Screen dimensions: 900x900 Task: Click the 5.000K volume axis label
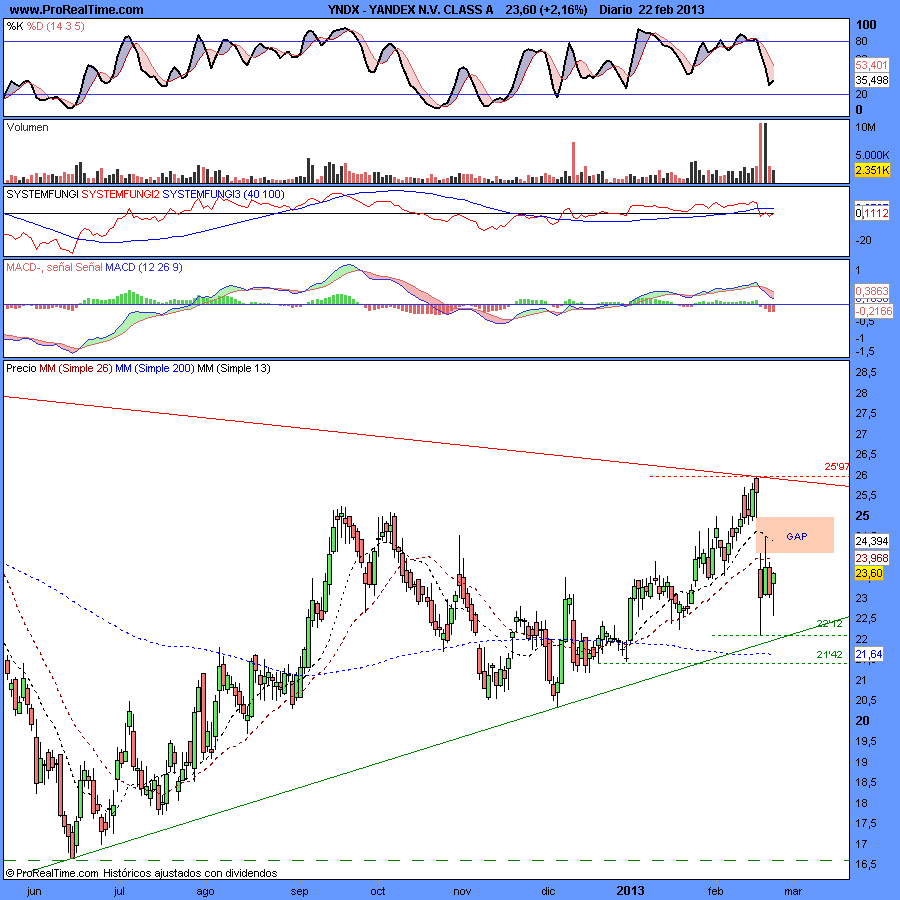click(x=872, y=155)
